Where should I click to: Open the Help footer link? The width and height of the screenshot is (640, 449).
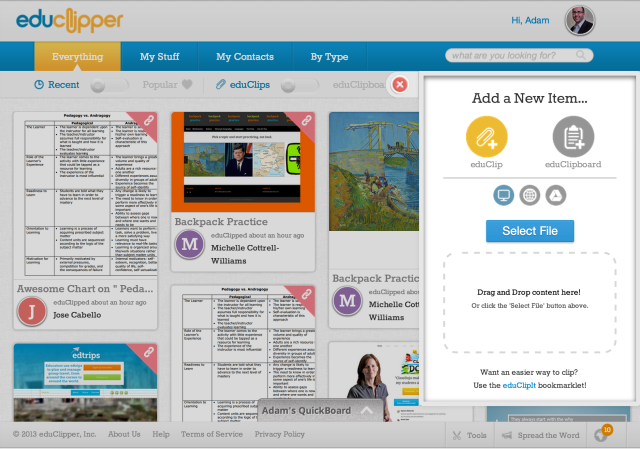coord(161,434)
